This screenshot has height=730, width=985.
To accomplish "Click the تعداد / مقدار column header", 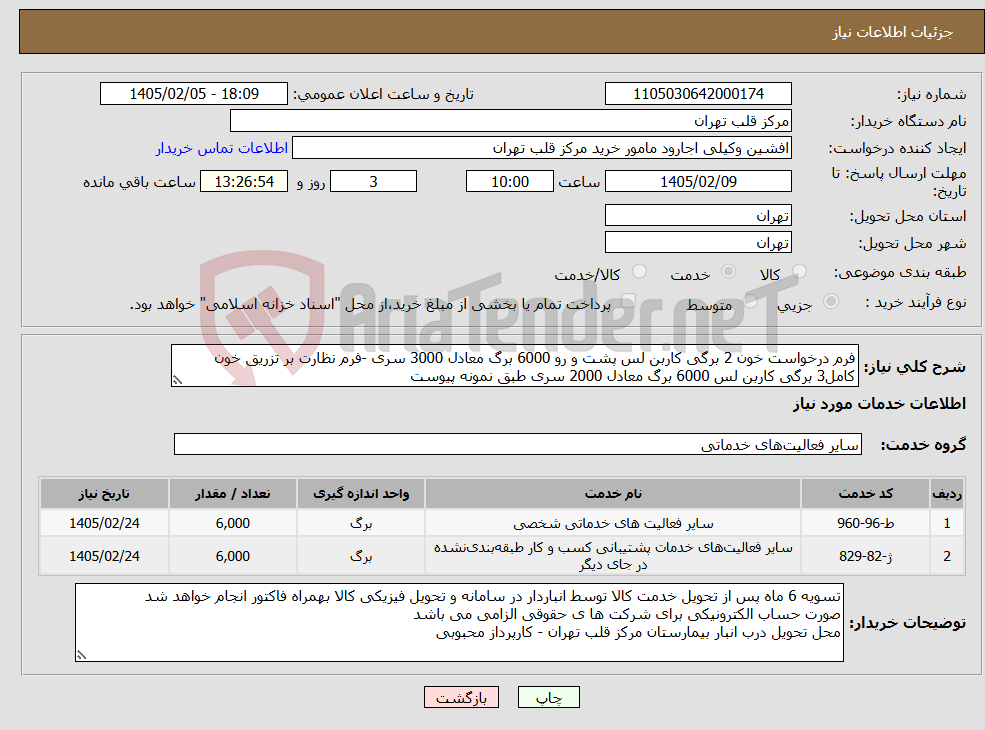I will coord(232,494).
